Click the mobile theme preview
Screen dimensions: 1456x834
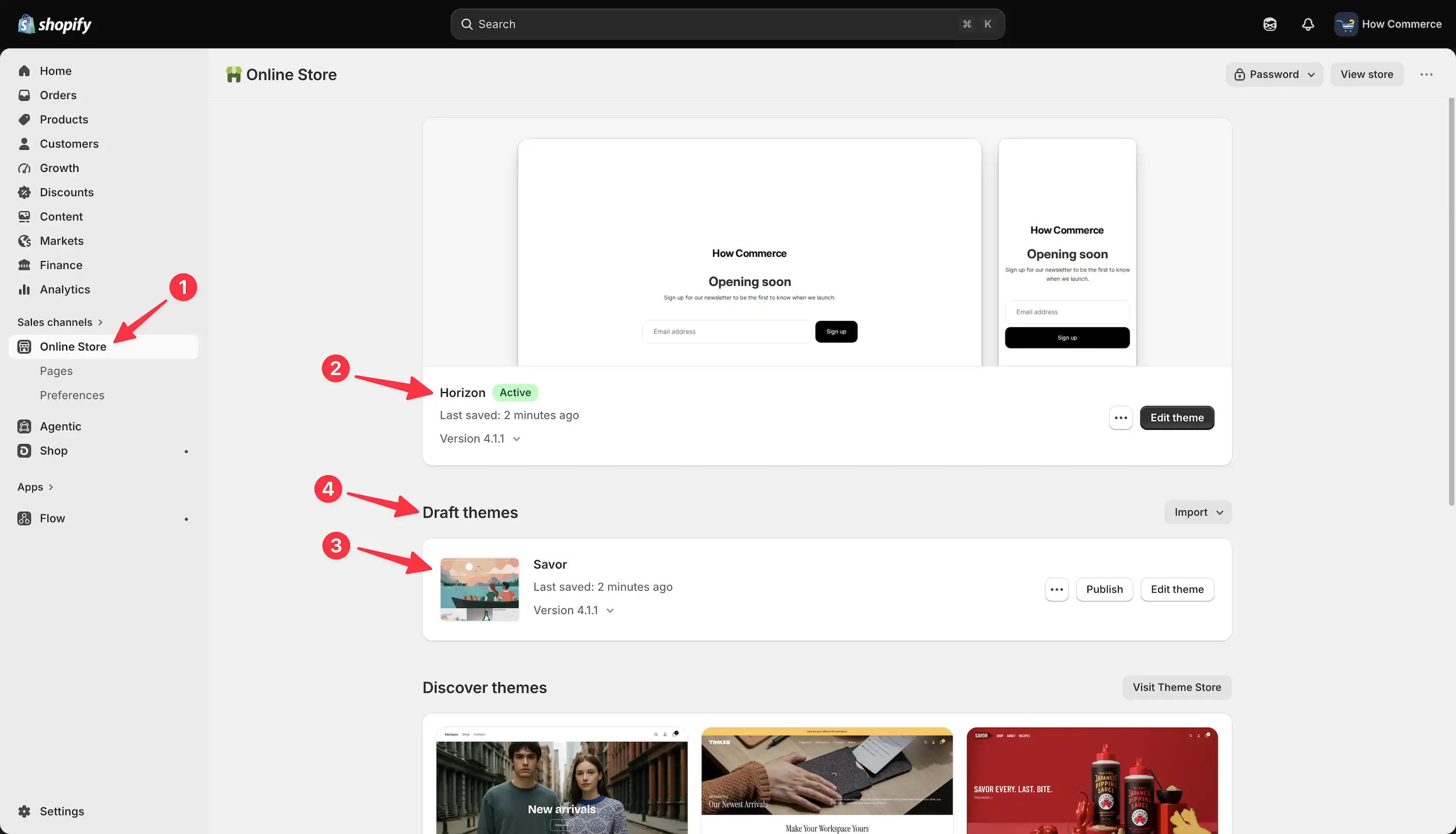pos(1067,252)
